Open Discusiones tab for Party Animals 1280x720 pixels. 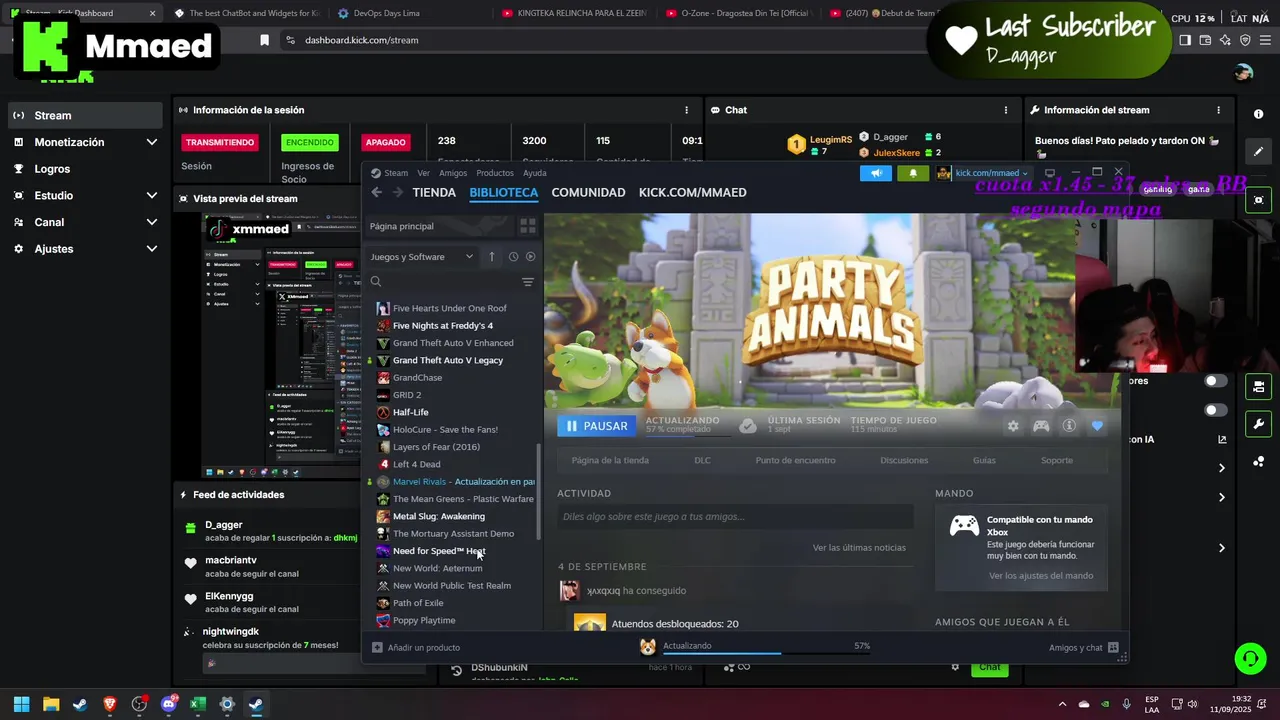tap(904, 460)
